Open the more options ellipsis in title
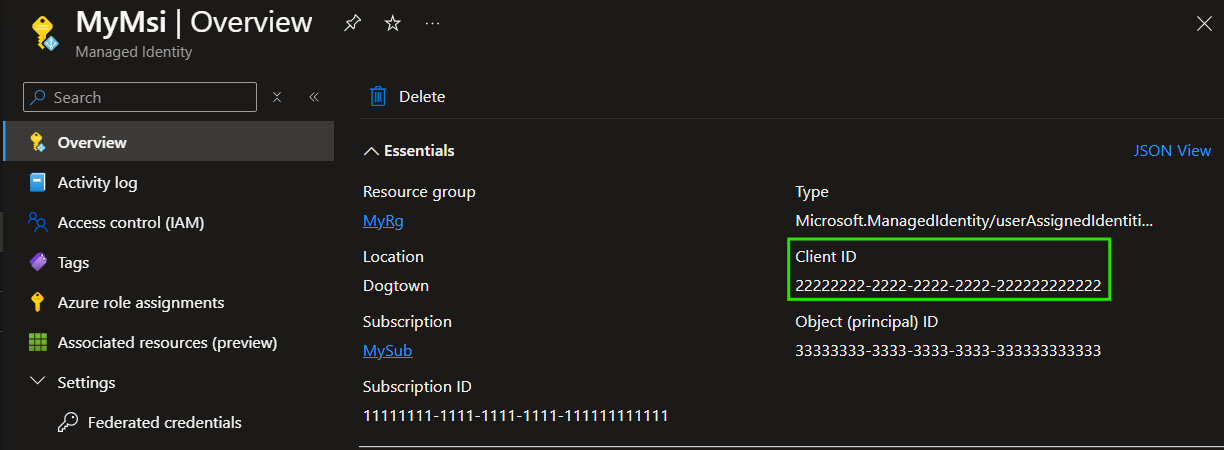1224x450 pixels. (432, 23)
